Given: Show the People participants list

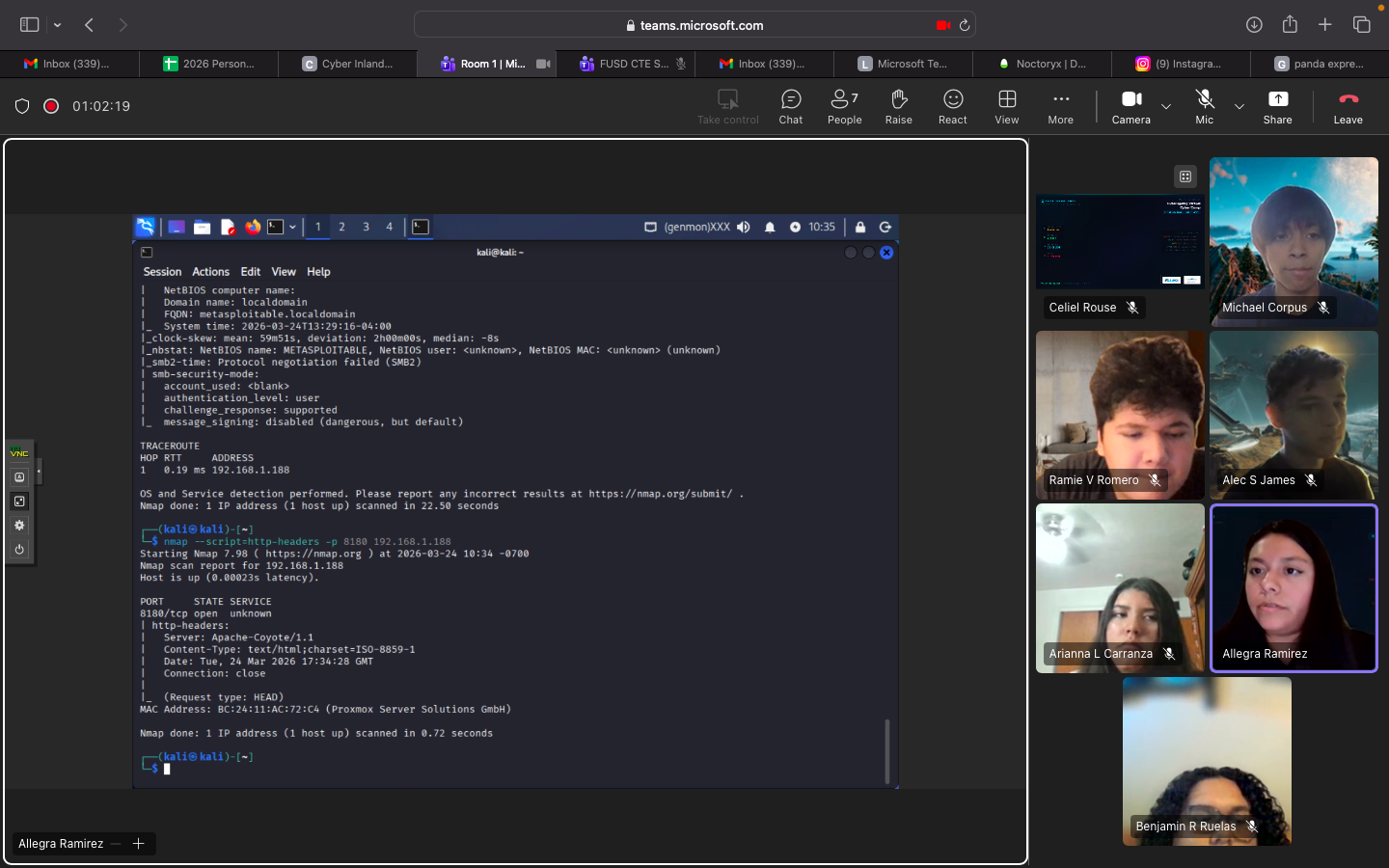Looking at the screenshot, I should [x=844, y=106].
